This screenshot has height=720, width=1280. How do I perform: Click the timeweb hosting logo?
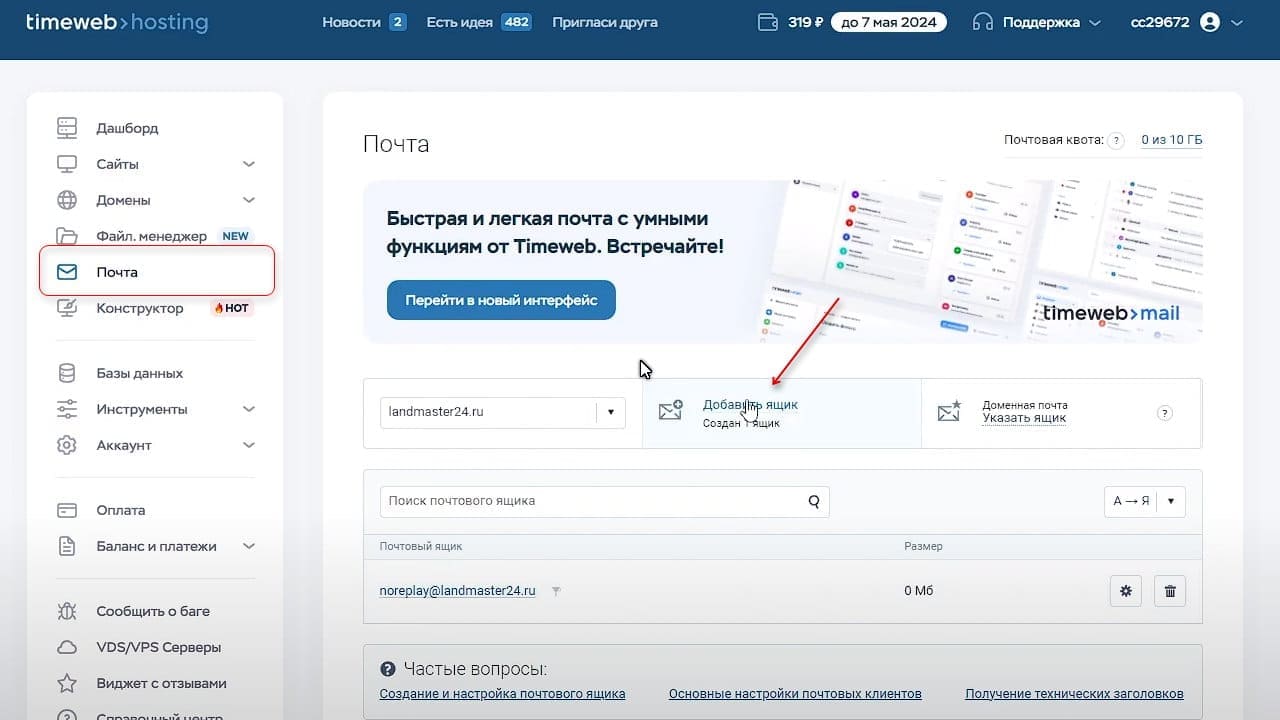(x=117, y=22)
